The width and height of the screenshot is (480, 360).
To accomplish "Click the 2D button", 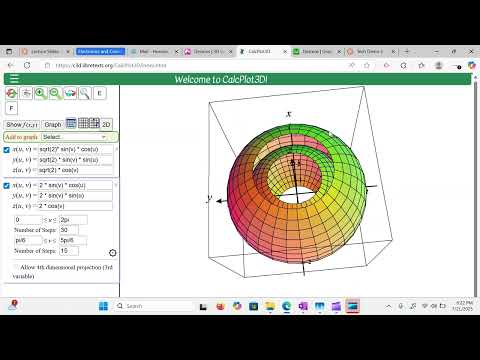I will [106, 124].
